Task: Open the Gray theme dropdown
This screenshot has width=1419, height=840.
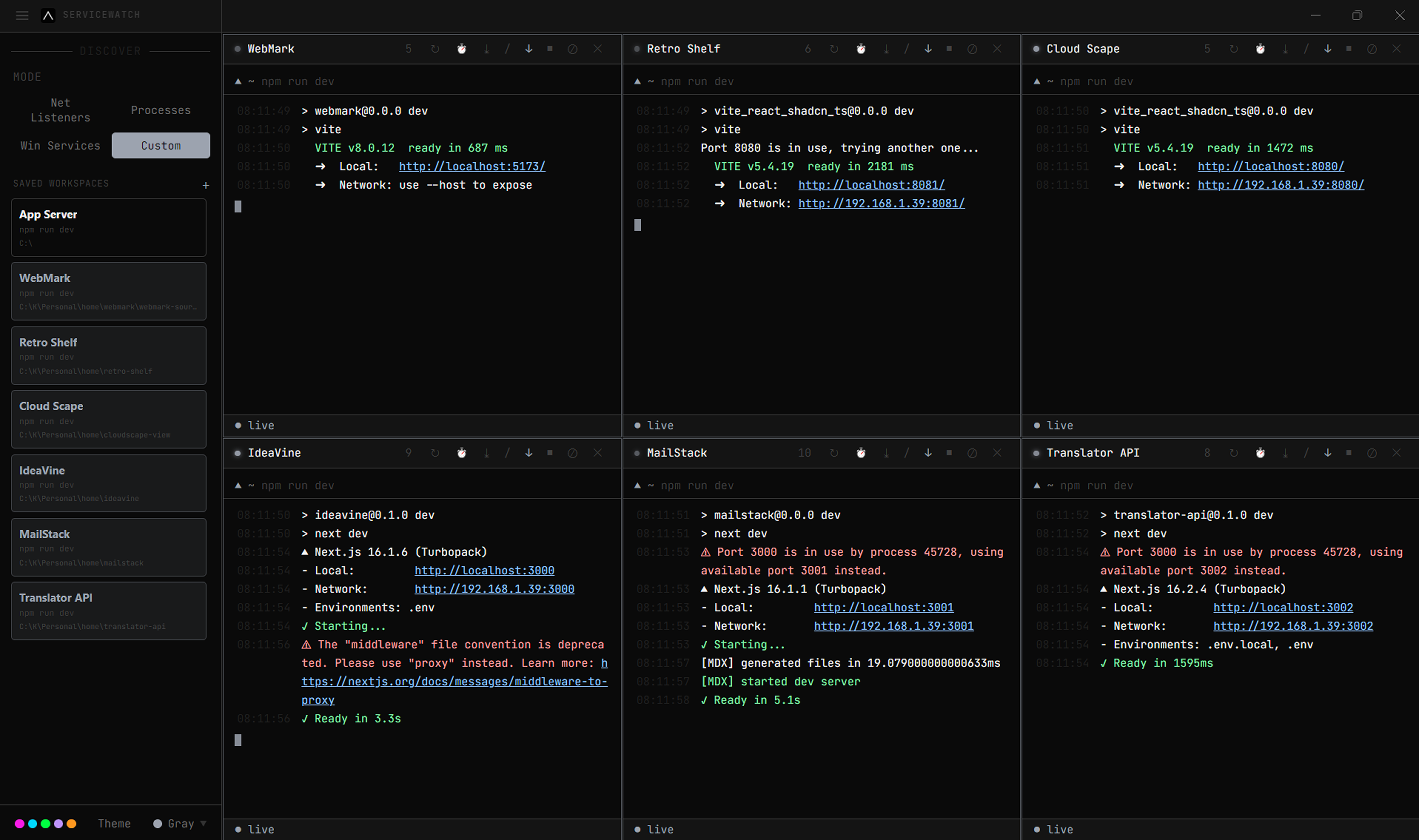Action: pyautogui.click(x=180, y=824)
